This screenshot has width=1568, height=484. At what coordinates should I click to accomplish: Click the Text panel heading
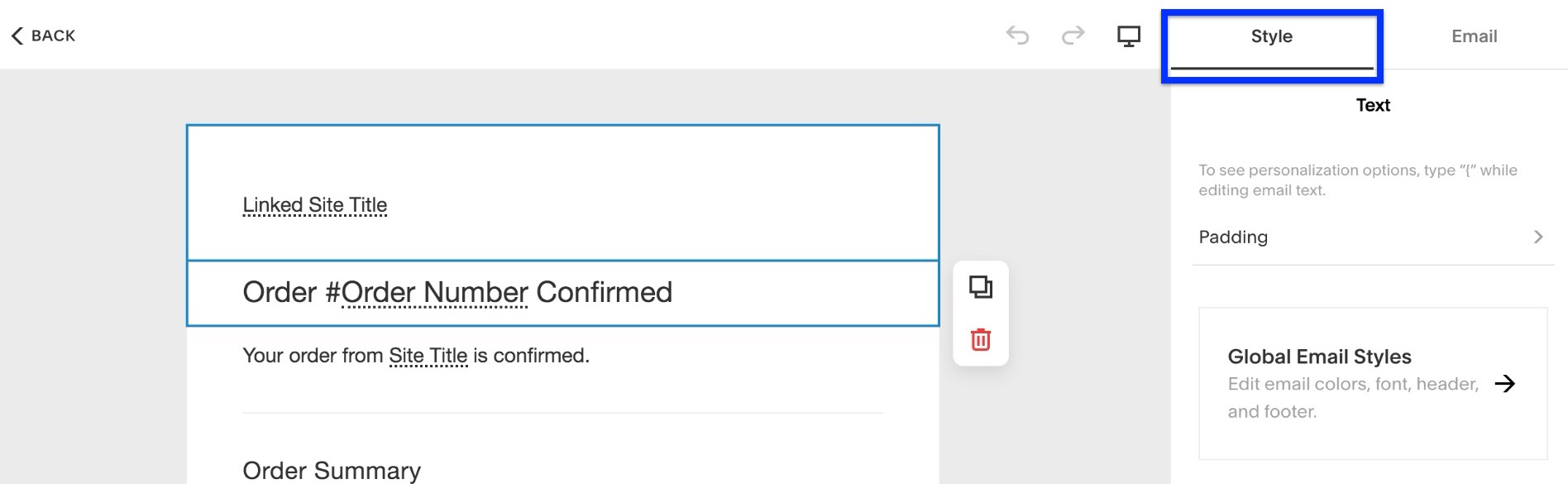tap(1373, 105)
